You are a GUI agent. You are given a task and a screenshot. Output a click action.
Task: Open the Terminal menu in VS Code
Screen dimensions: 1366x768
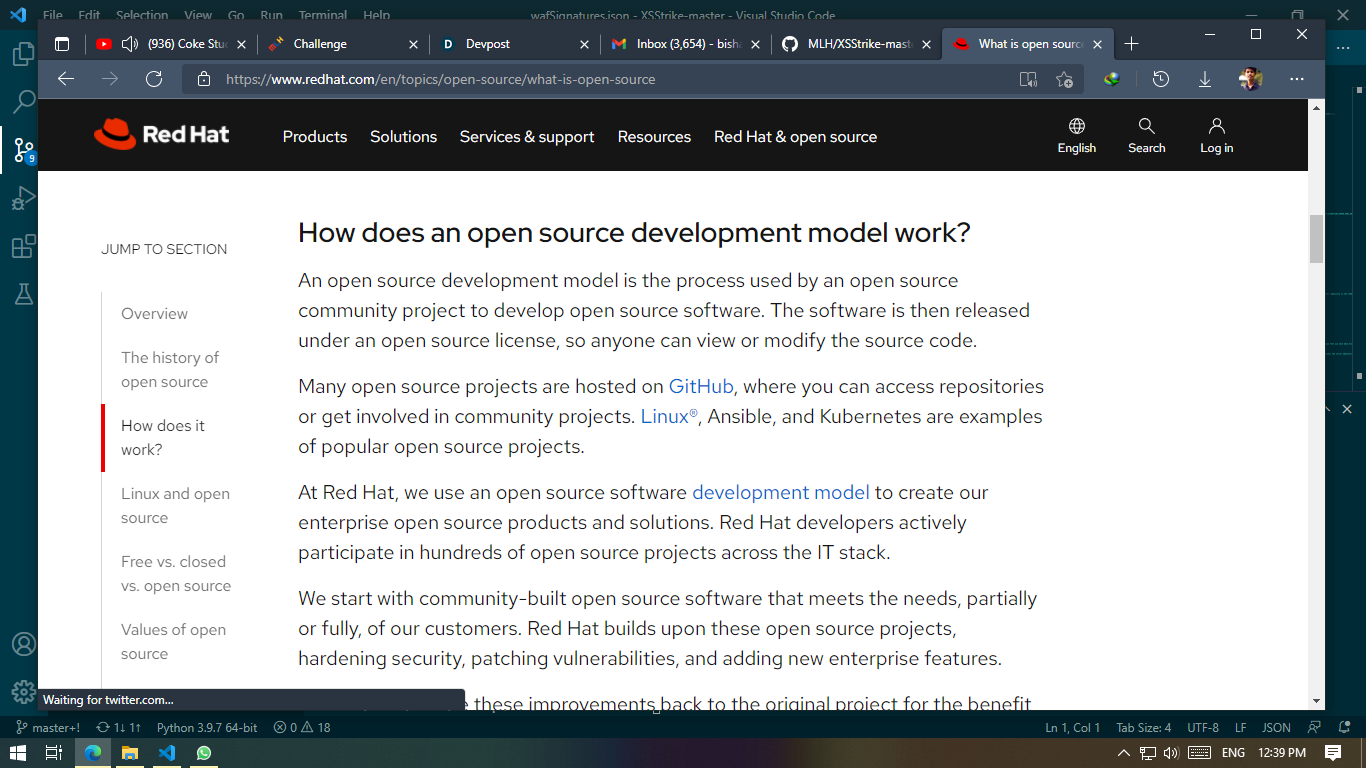click(x=322, y=15)
